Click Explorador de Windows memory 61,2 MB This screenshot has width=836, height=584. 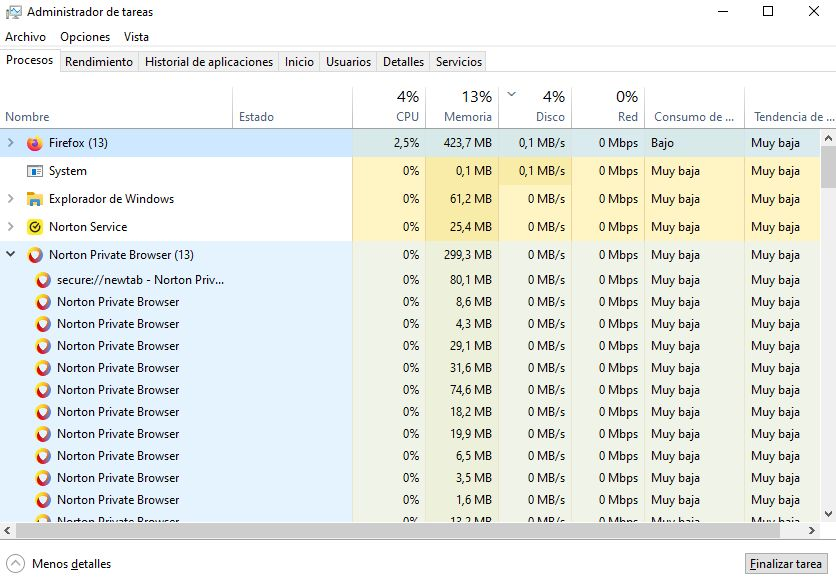pos(471,199)
